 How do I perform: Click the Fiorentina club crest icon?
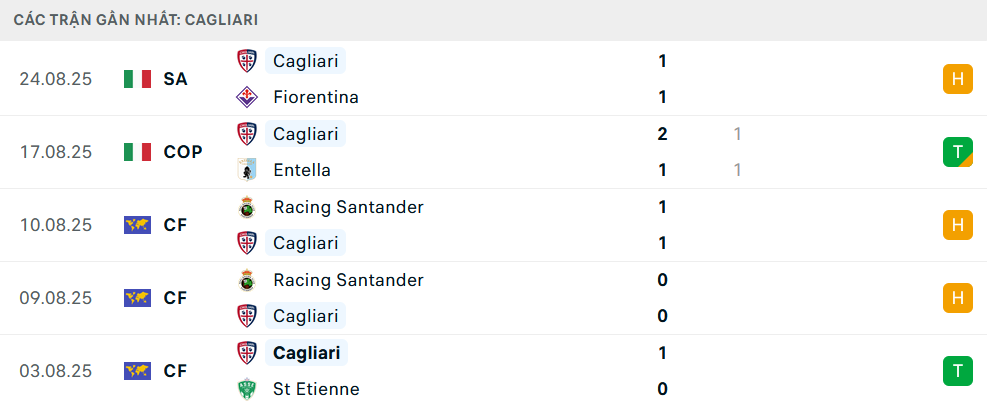tap(246, 97)
